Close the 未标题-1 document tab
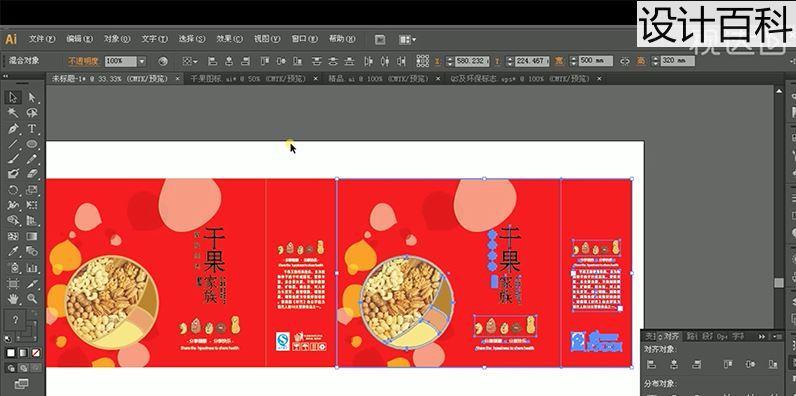Image resolution: width=796 pixels, height=396 pixels. (x=178, y=79)
